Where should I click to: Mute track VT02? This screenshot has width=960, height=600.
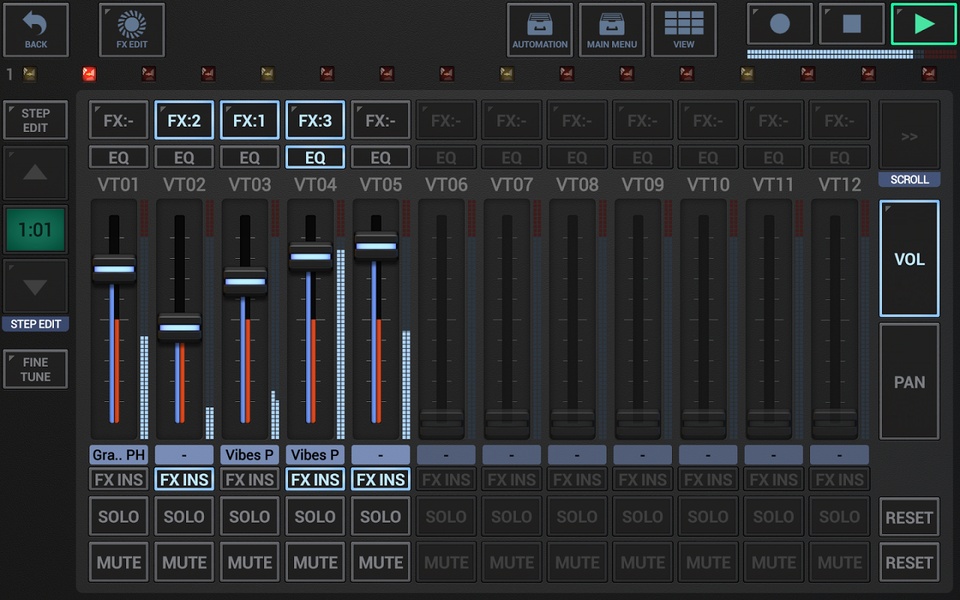tap(184, 562)
